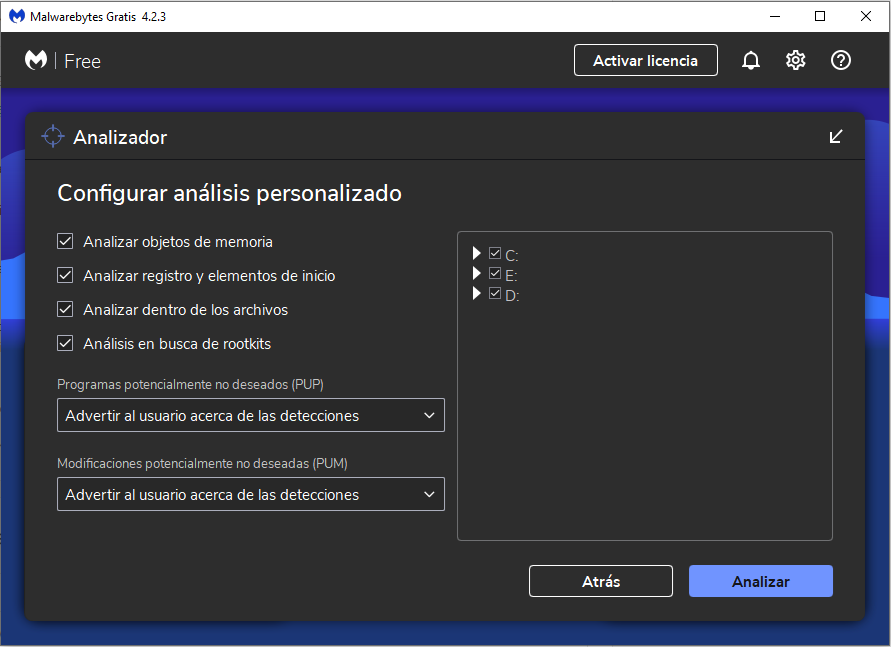The image size is (891, 647).
Task: Click the Analizador panel title text
Action: [x=120, y=137]
